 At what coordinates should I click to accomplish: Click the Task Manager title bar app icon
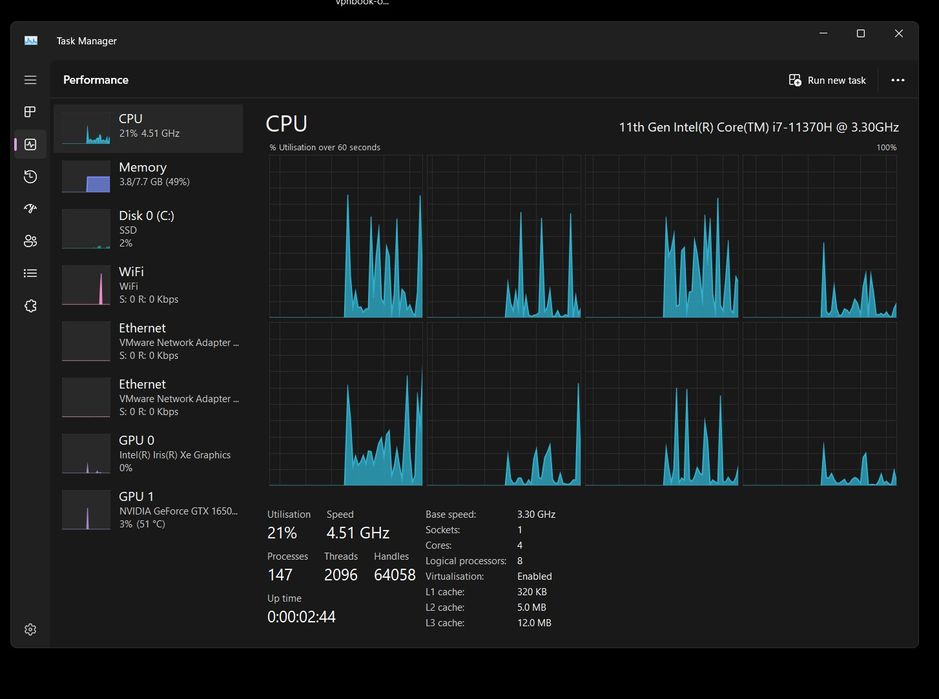[31, 41]
